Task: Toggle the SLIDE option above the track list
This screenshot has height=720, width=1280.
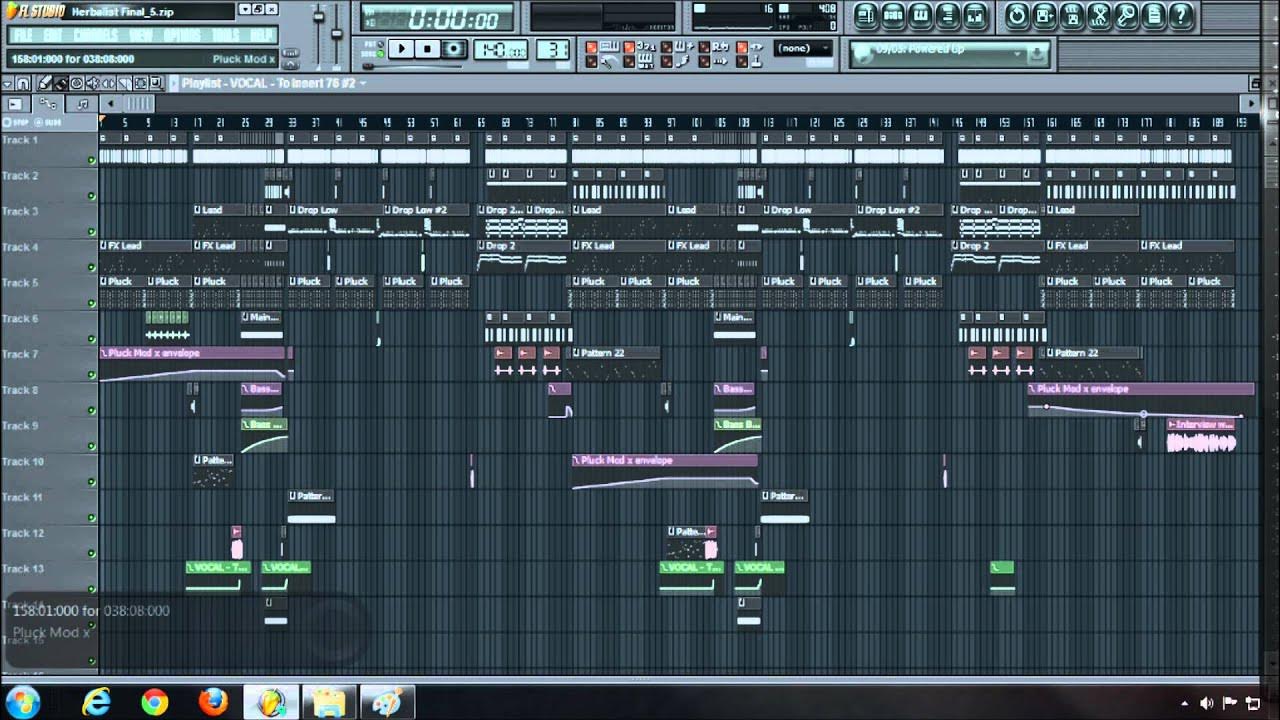Action: [48, 123]
